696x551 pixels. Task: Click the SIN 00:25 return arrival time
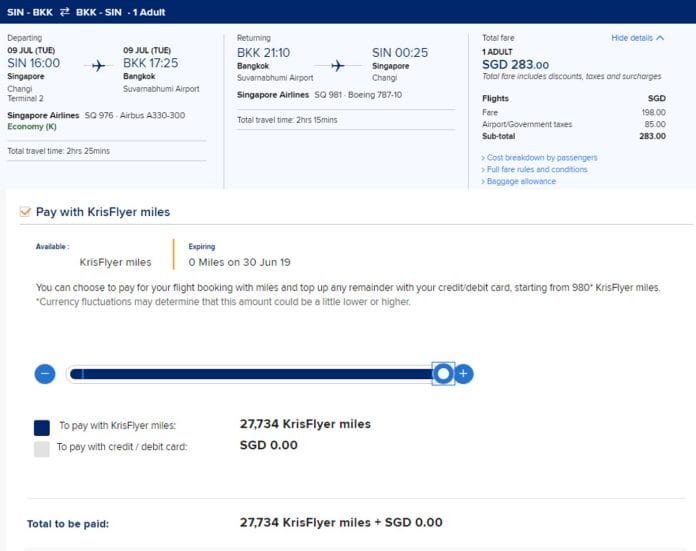[x=400, y=53]
